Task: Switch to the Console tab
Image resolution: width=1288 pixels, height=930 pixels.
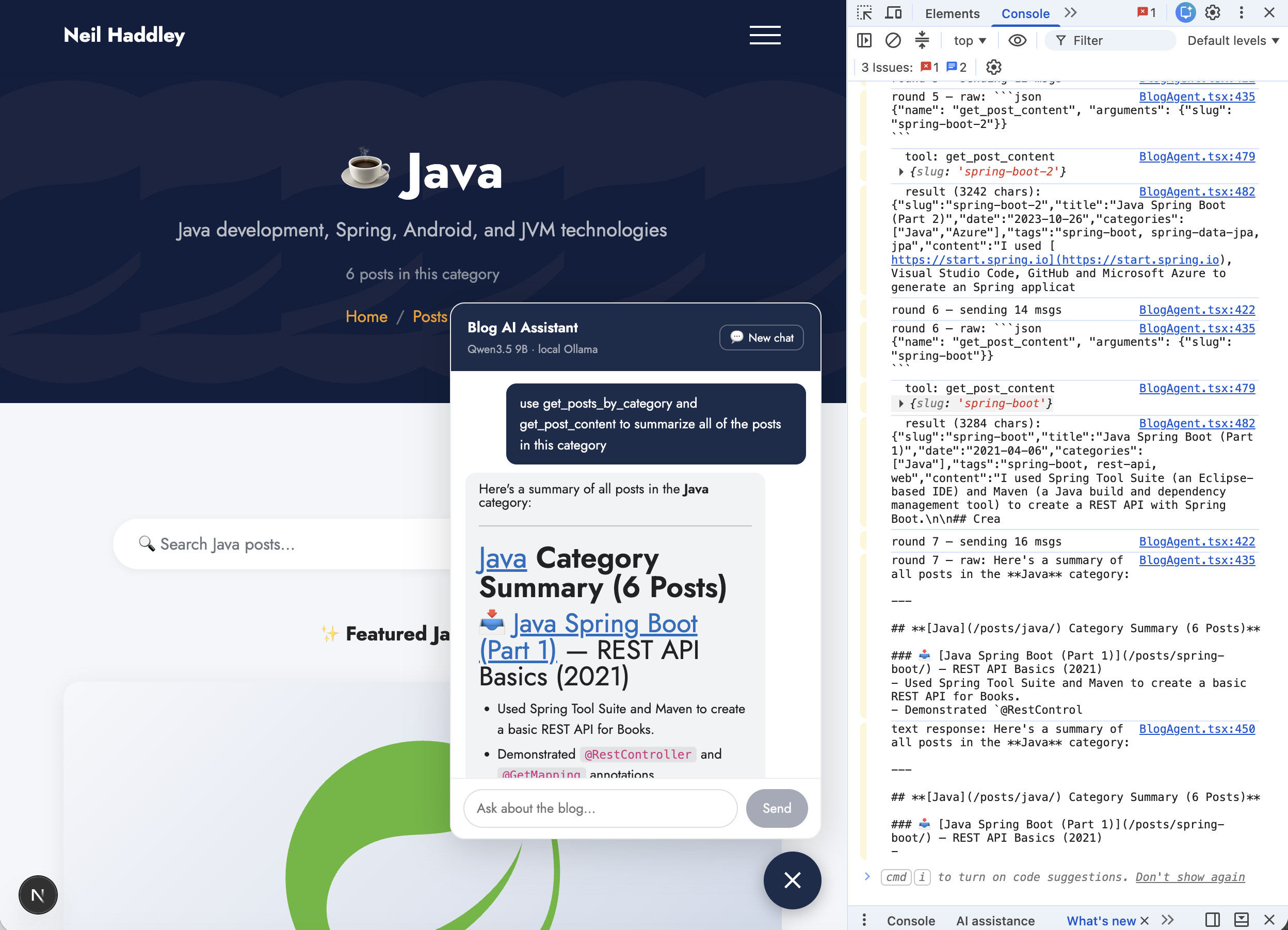Action: click(1025, 13)
